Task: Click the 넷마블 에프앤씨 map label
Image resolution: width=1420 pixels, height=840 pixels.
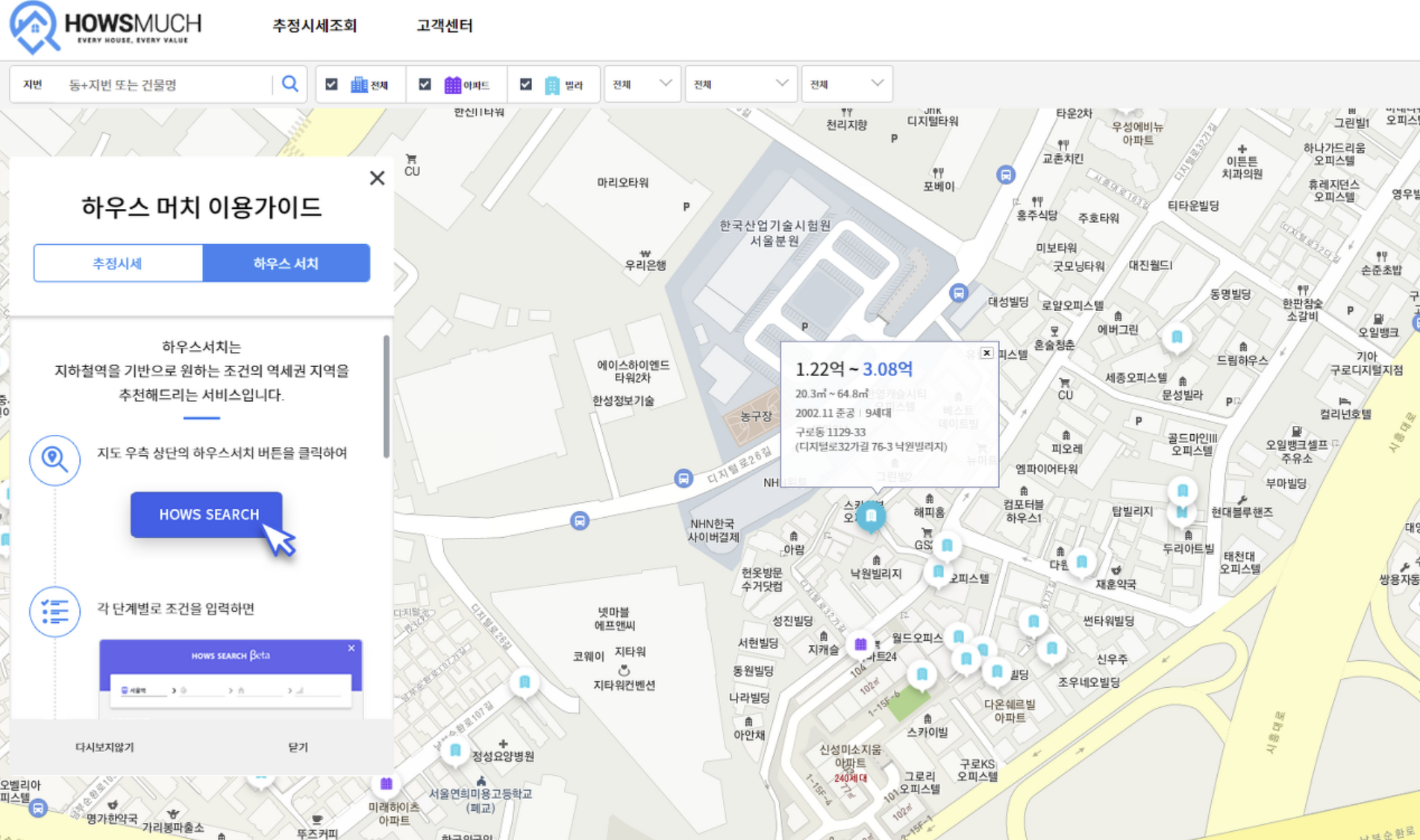Action: coord(615,618)
